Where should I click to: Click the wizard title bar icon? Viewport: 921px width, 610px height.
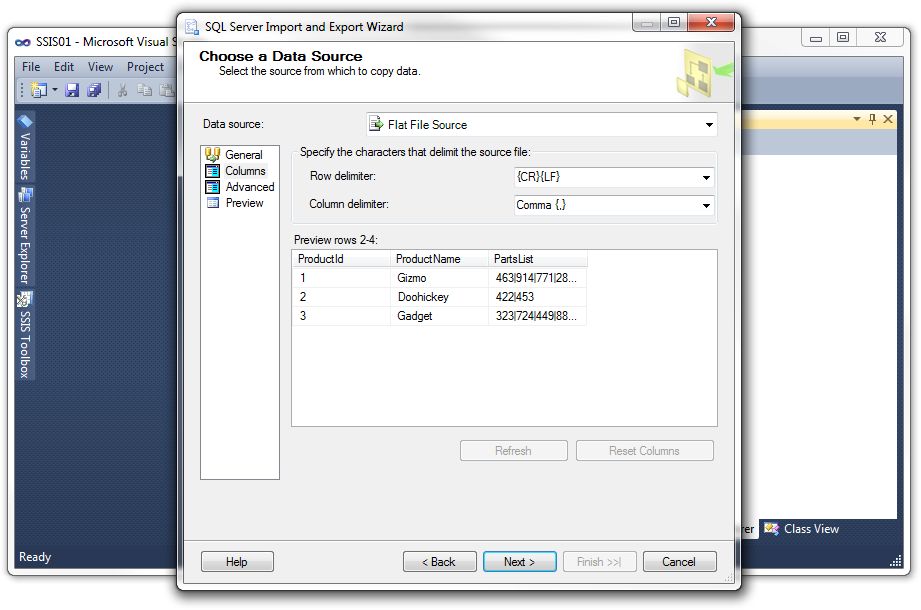(x=191, y=27)
